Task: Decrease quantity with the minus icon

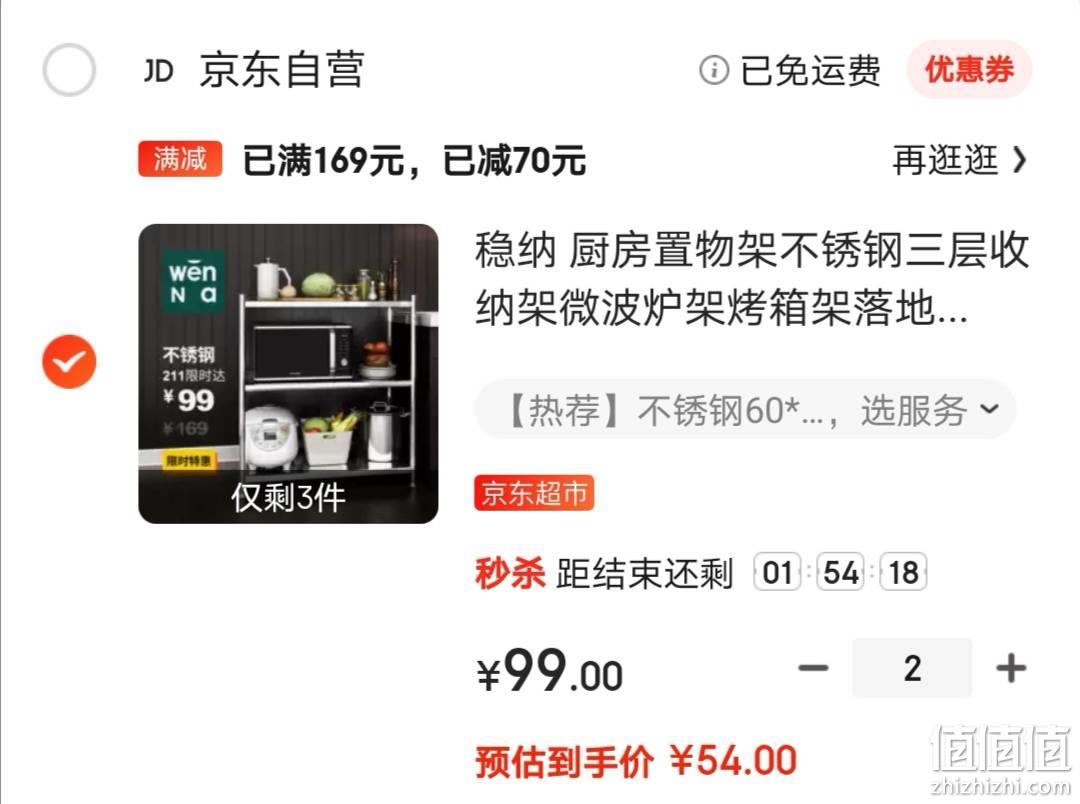Action: coord(813,668)
